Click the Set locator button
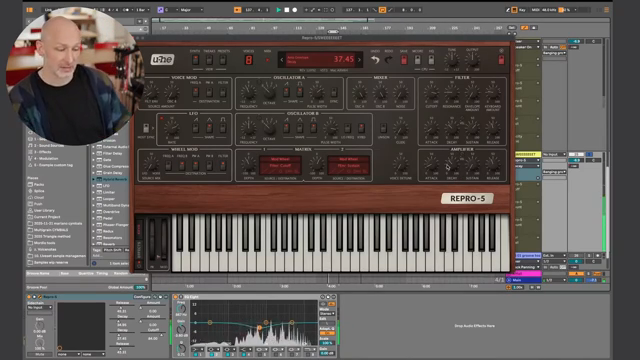The height and width of the screenshot is (360, 640). 511,28
